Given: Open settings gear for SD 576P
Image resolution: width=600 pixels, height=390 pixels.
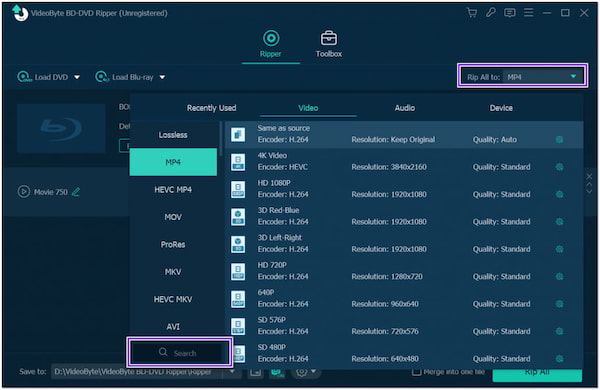Looking at the screenshot, I should tap(559, 331).
